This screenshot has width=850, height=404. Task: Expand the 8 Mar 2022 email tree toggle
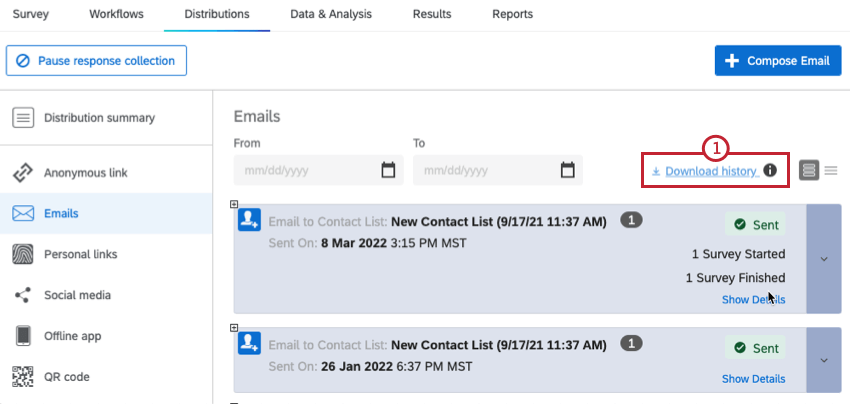pyautogui.click(x=234, y=205)
